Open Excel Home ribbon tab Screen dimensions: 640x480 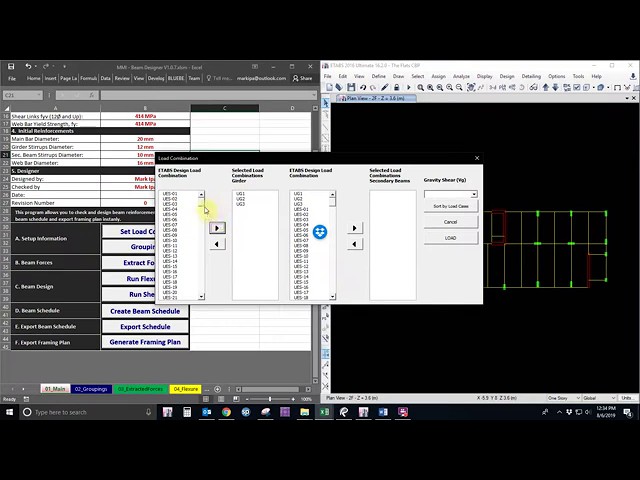(33, 78)
